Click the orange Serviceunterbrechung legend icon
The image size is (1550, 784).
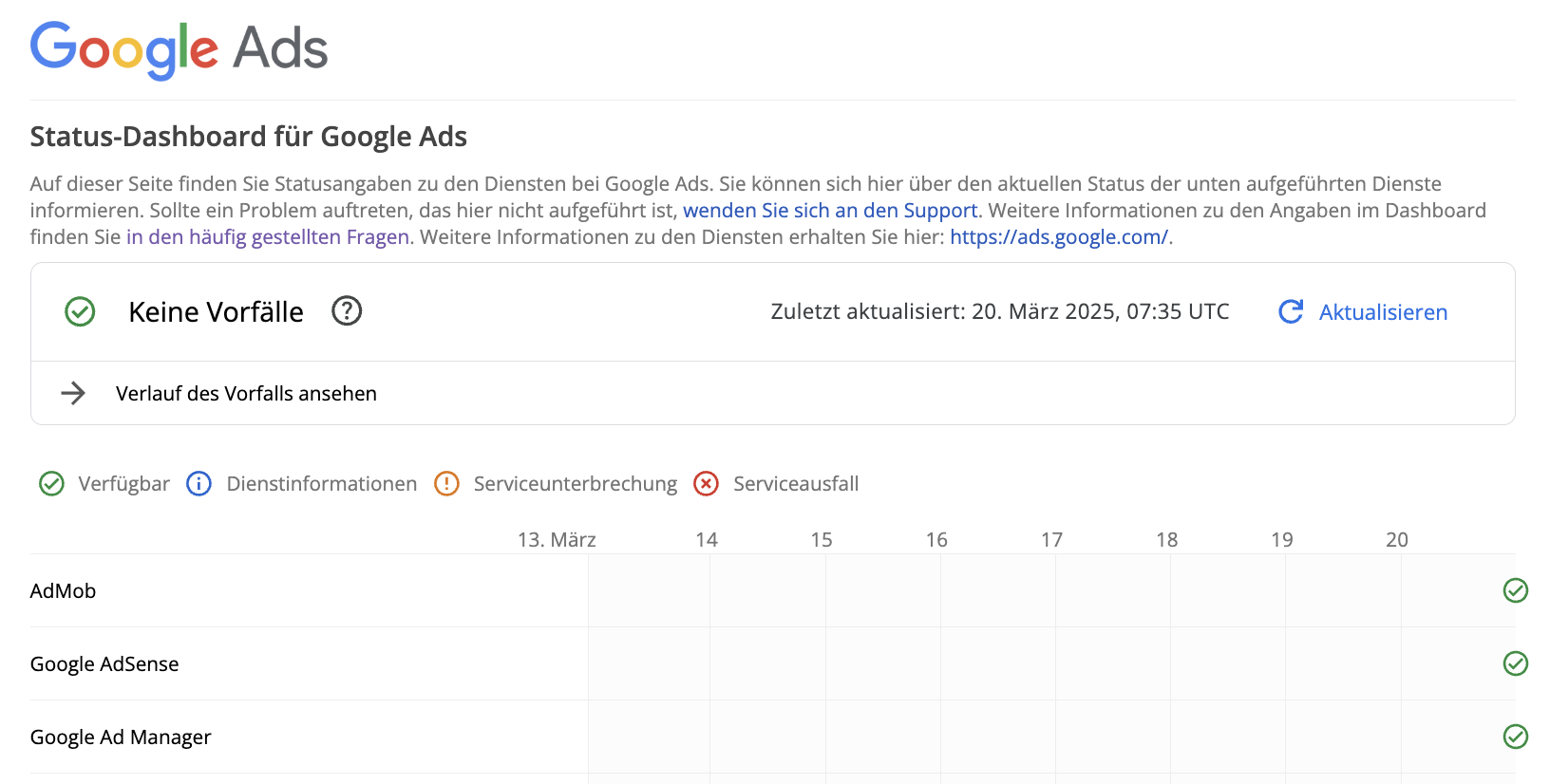click(446, 484)
